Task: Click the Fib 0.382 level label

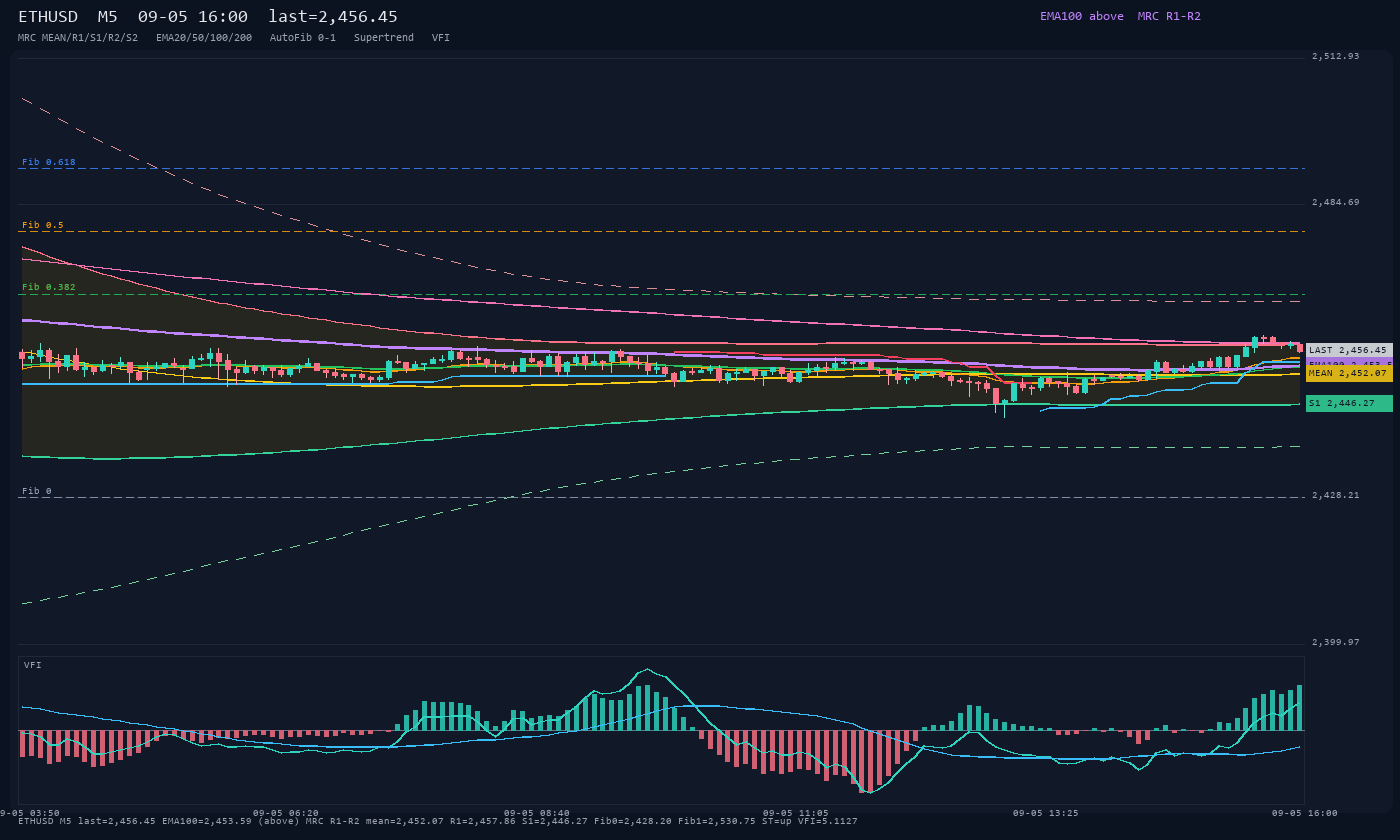Action: point(49,287)
